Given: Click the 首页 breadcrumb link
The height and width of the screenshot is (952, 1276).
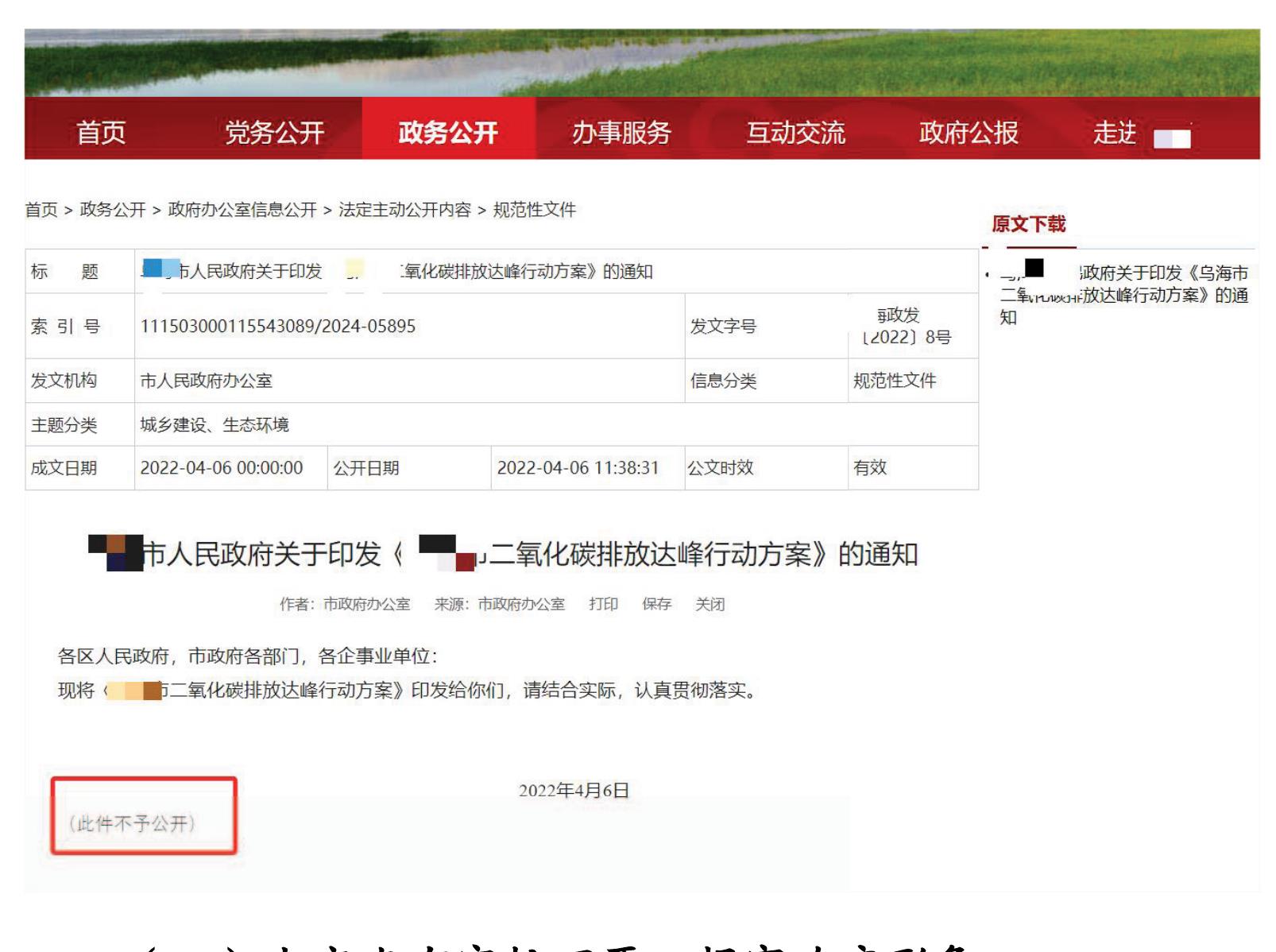Looking at the screenshot, I should [41, 210].
